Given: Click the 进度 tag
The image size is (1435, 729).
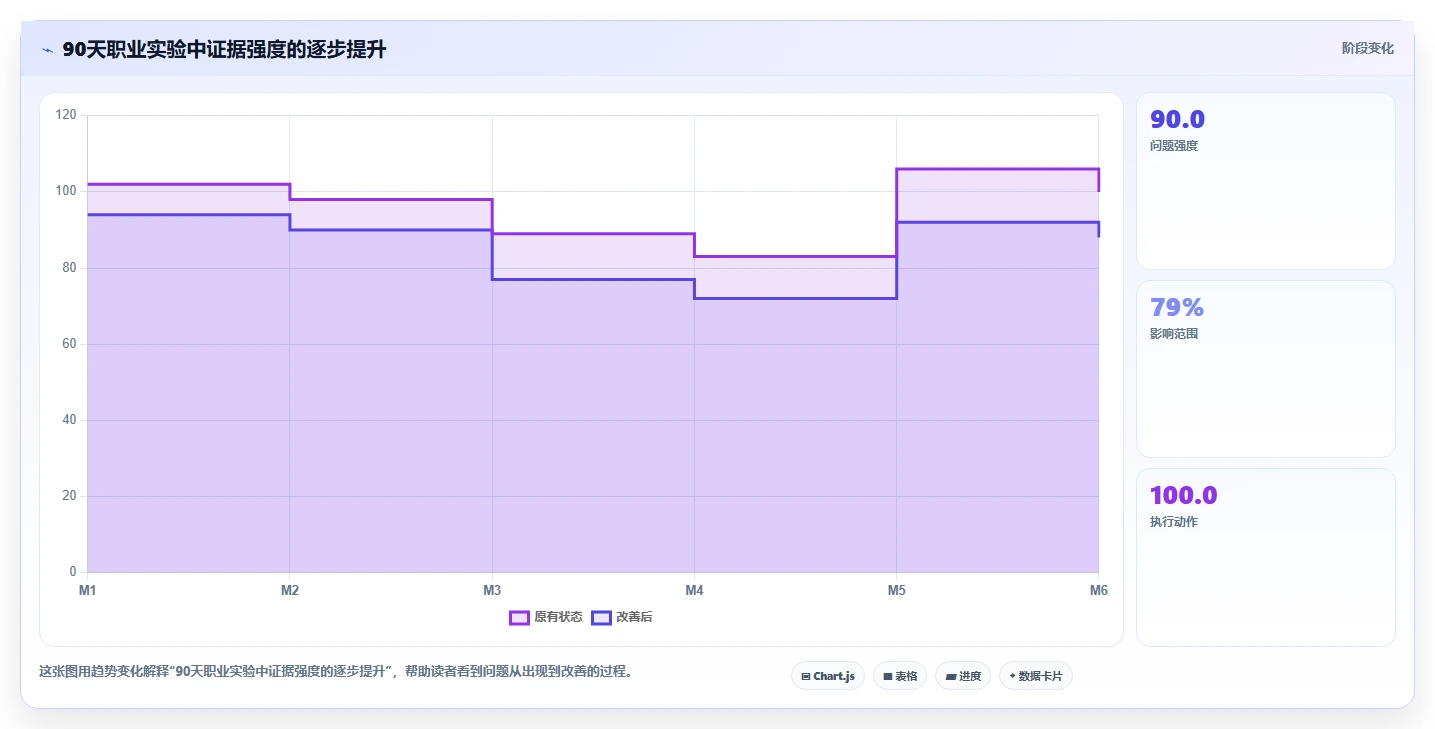Looking at the screenshot, I should 963,676.
